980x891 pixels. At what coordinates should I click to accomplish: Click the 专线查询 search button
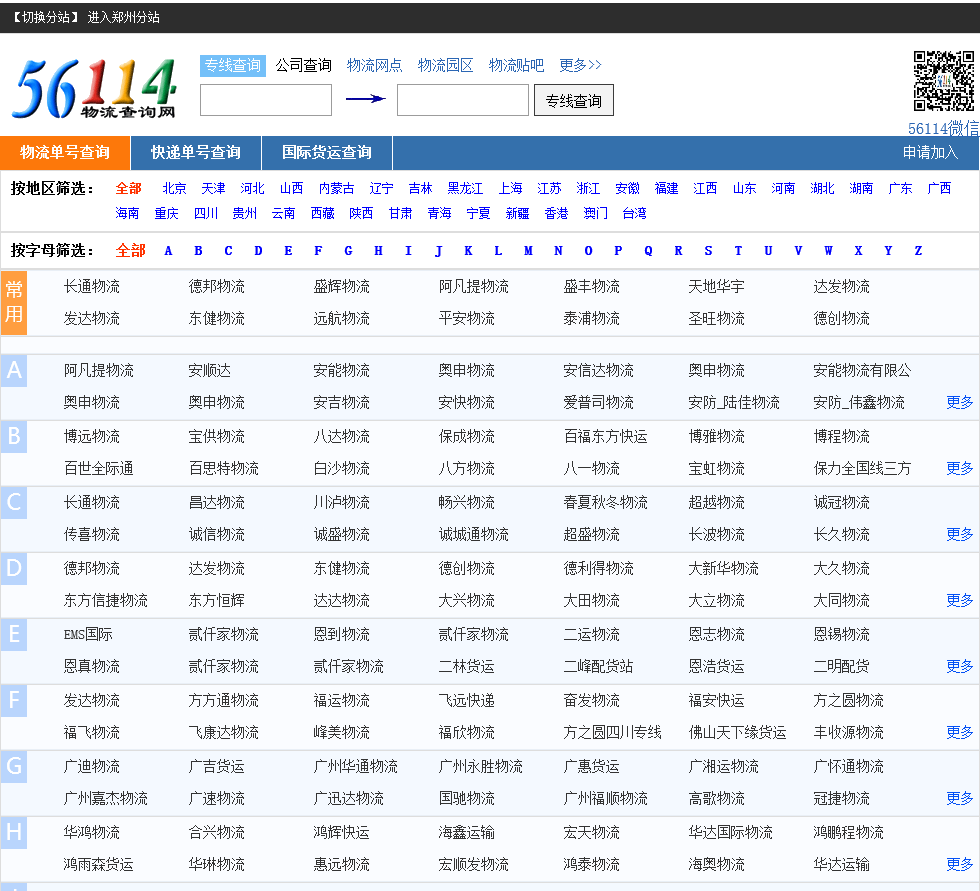coord(574,100)
